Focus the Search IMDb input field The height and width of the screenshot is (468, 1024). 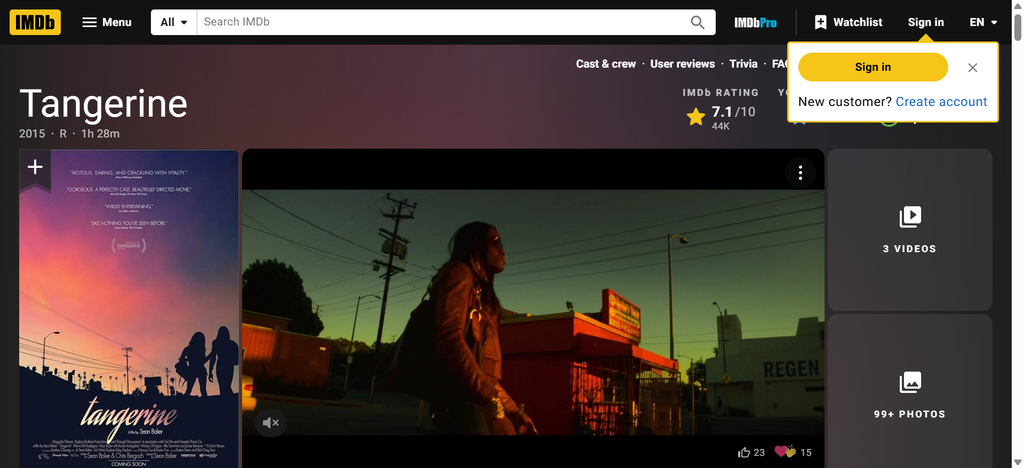[x=443, y=22]
